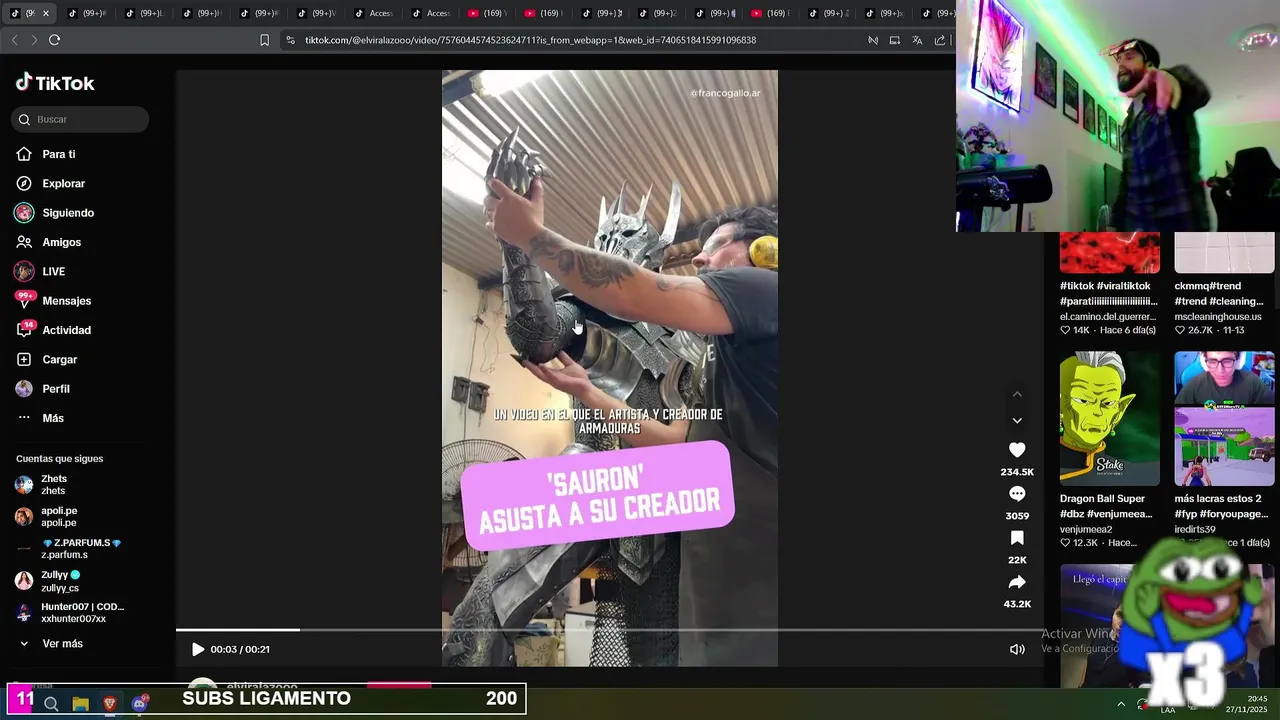Screen dimensions: 1280x720
Task: Open the Más options menu
Action: 53,418
